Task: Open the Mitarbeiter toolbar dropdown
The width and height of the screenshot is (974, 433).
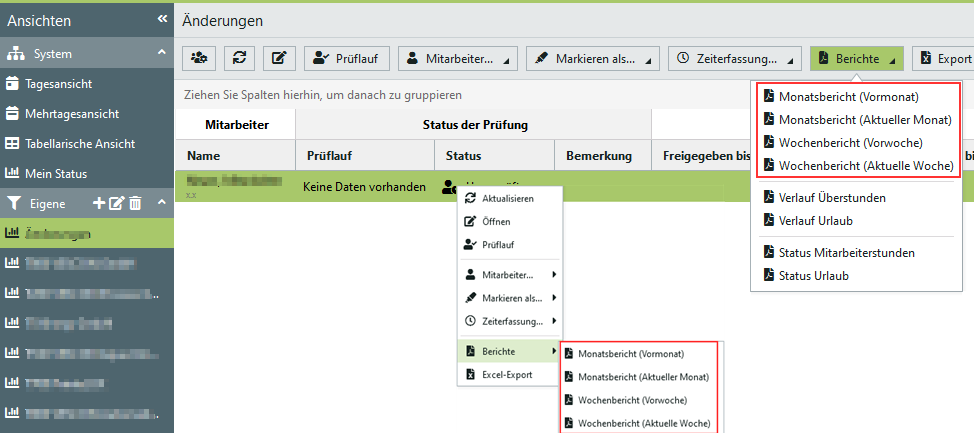Action: [458, 59]
